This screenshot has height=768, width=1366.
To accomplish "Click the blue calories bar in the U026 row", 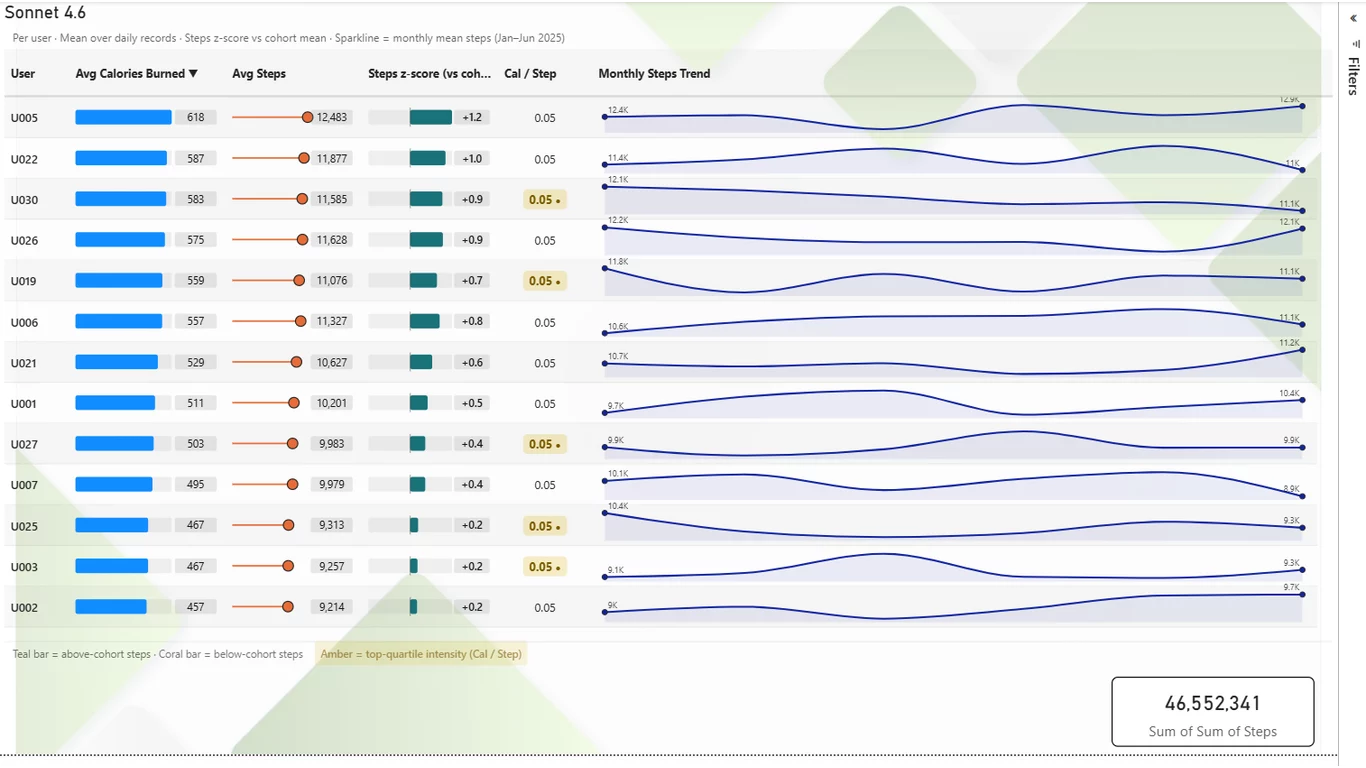I will [120, 240].
